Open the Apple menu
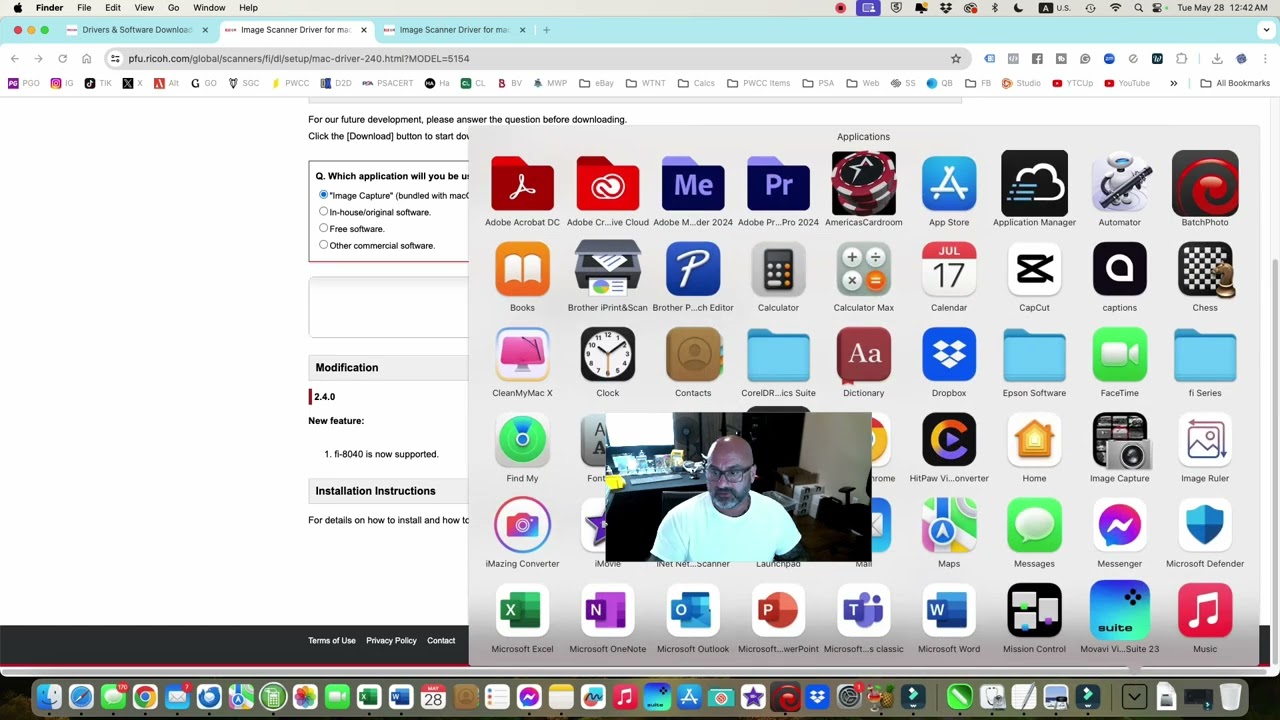 point(18,8)
